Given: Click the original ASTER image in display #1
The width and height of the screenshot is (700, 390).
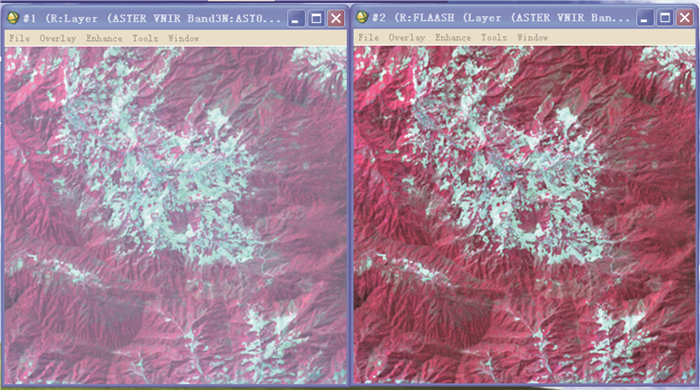Looking at the screenshot, I should [x=176, y=216].
